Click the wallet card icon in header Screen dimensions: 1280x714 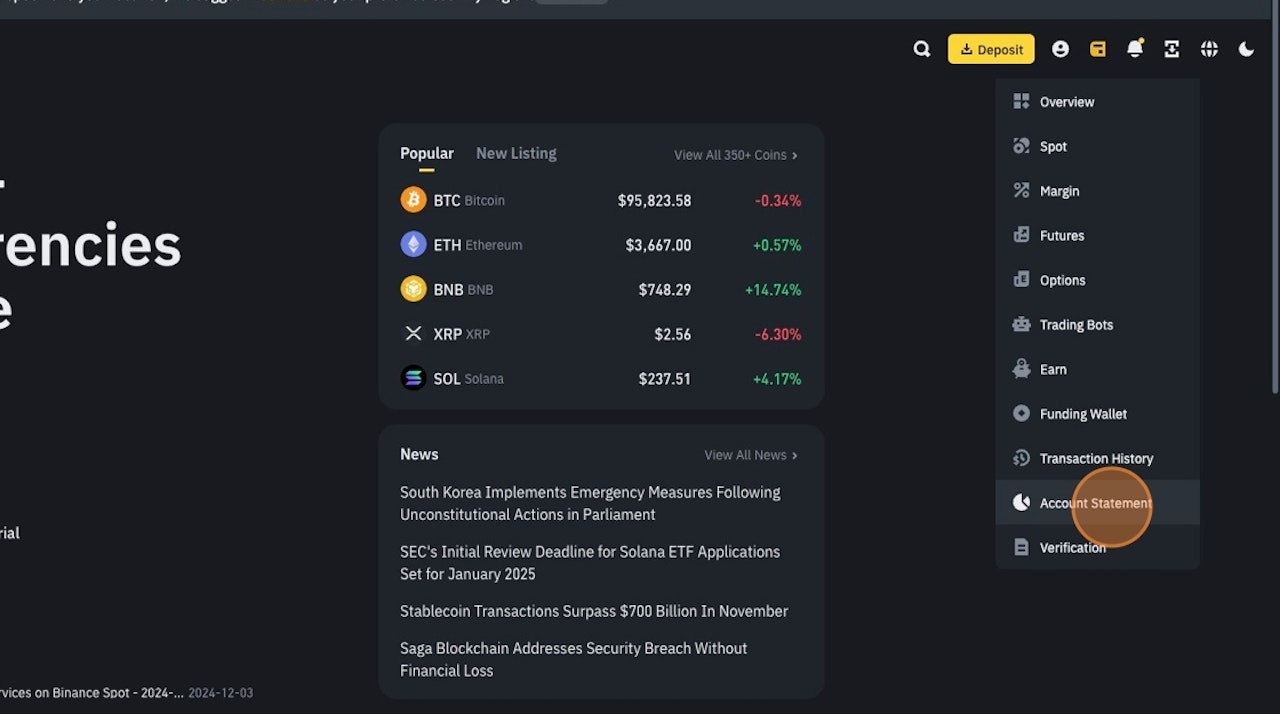point(1097,48)
